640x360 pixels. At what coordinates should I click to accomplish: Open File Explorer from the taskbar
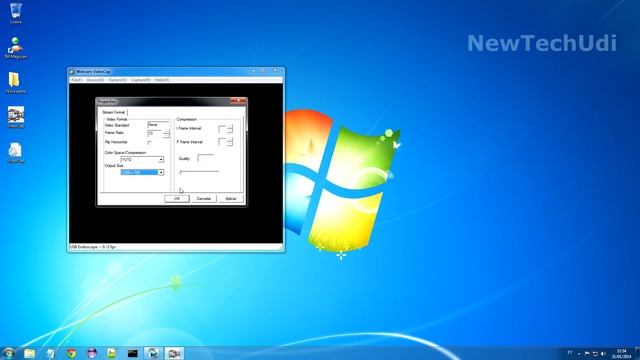point(29,353)
